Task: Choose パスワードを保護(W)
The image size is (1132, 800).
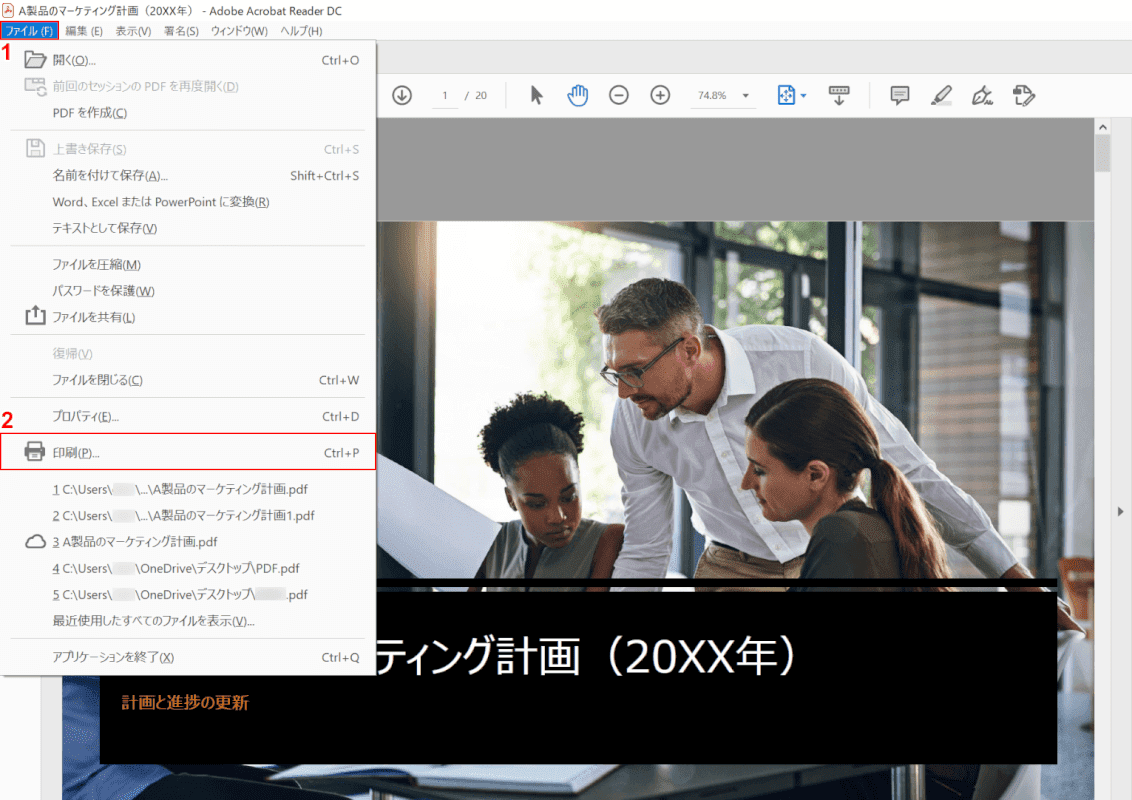Action: [188, 291]
